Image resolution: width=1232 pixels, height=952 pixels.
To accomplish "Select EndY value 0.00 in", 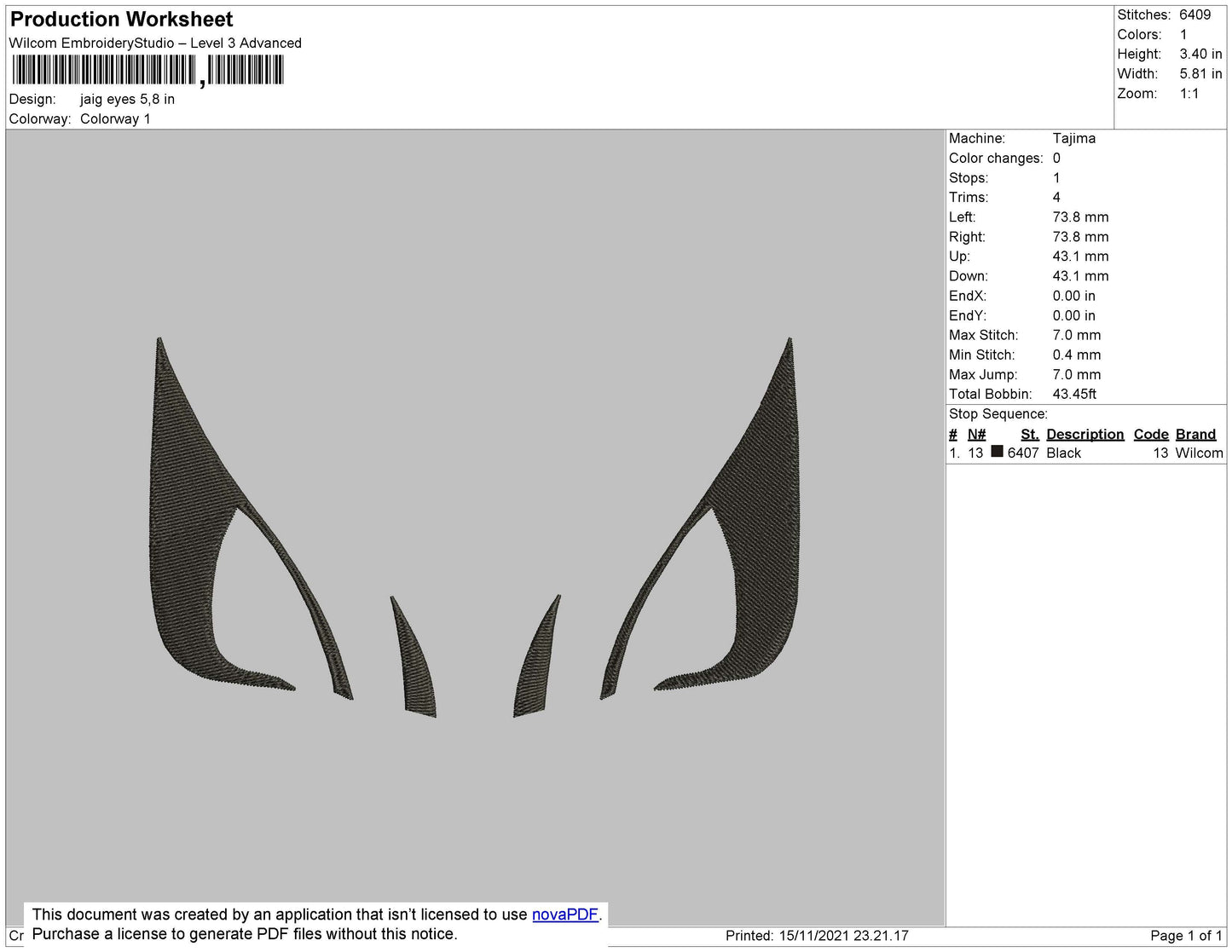I will pos(1074,315).
